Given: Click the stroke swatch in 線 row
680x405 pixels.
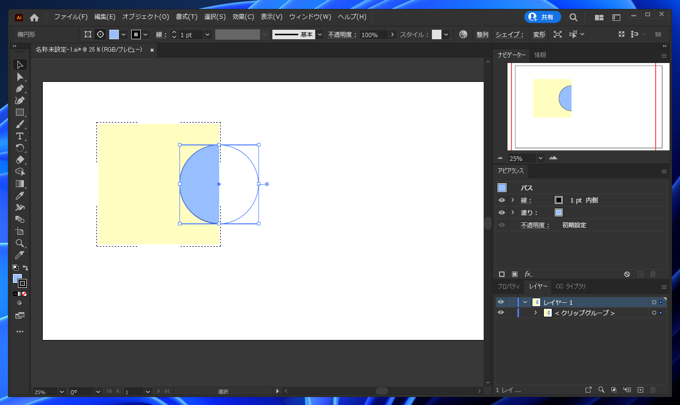Looking at the screenshot, I should [559, 200].
